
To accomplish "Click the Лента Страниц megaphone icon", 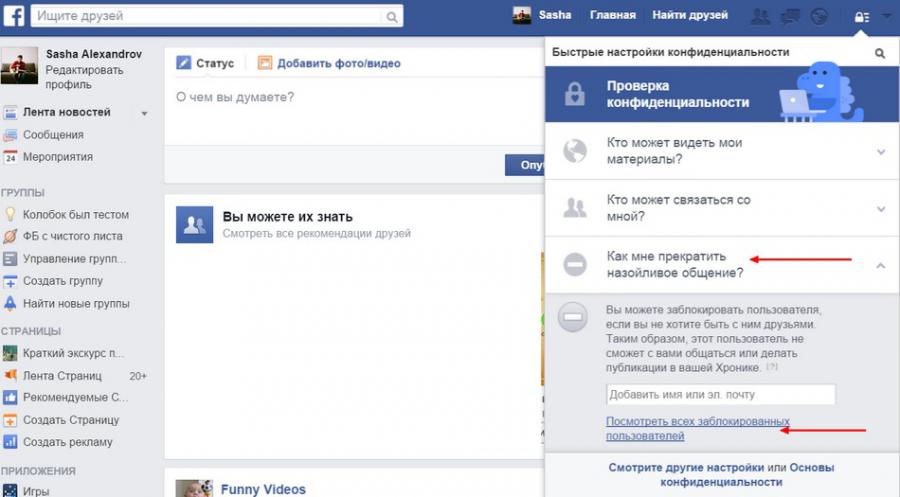I will pos(10,375).
